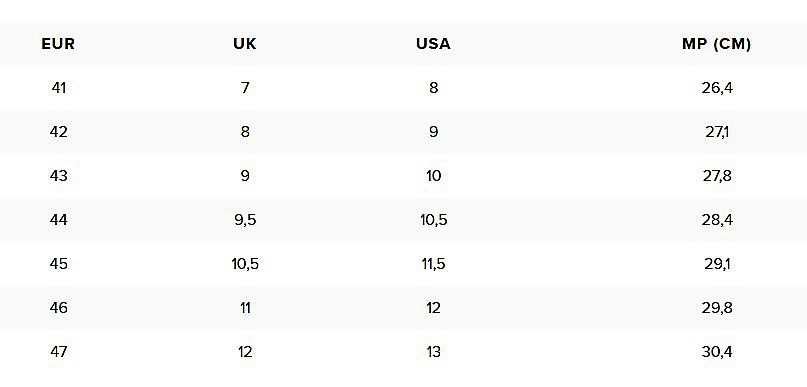Image resolution: width=807 pixels, height=387 pixels.
Task: Select EUR size 42 cell
Action: pos(59,132)
